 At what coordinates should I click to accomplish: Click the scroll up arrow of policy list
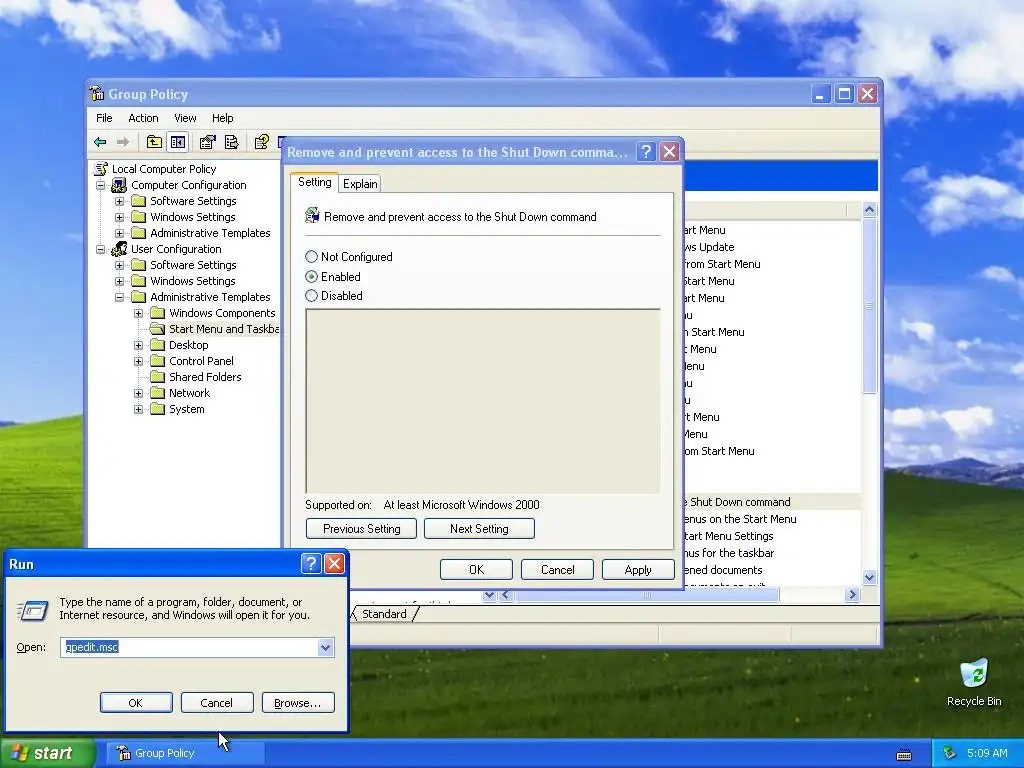[x=869, y=210]
